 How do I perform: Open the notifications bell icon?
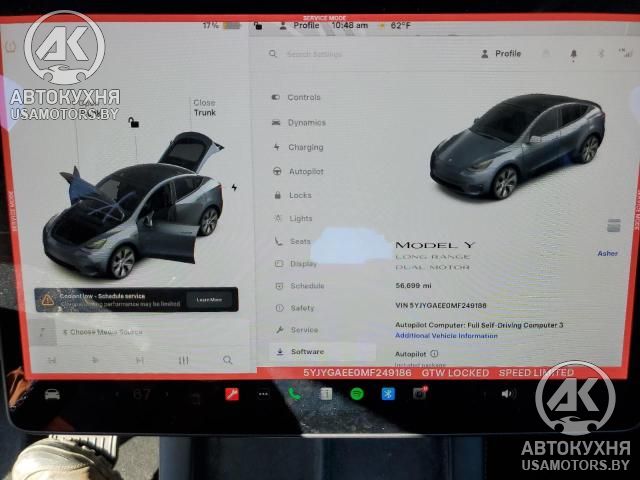click(574, 54)
